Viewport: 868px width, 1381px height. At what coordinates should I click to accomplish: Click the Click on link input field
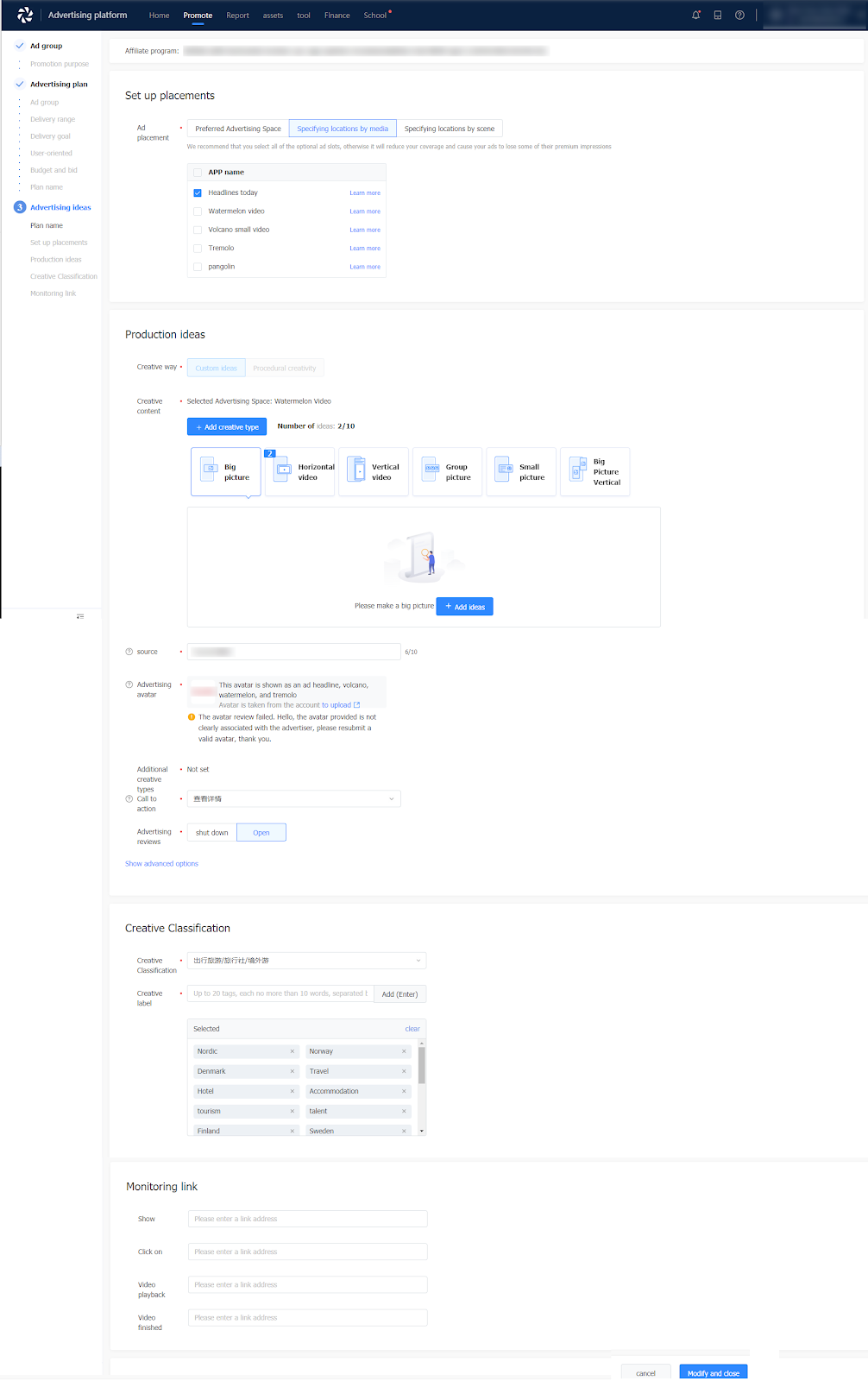pyautogui.click(x=307, y=1252)
